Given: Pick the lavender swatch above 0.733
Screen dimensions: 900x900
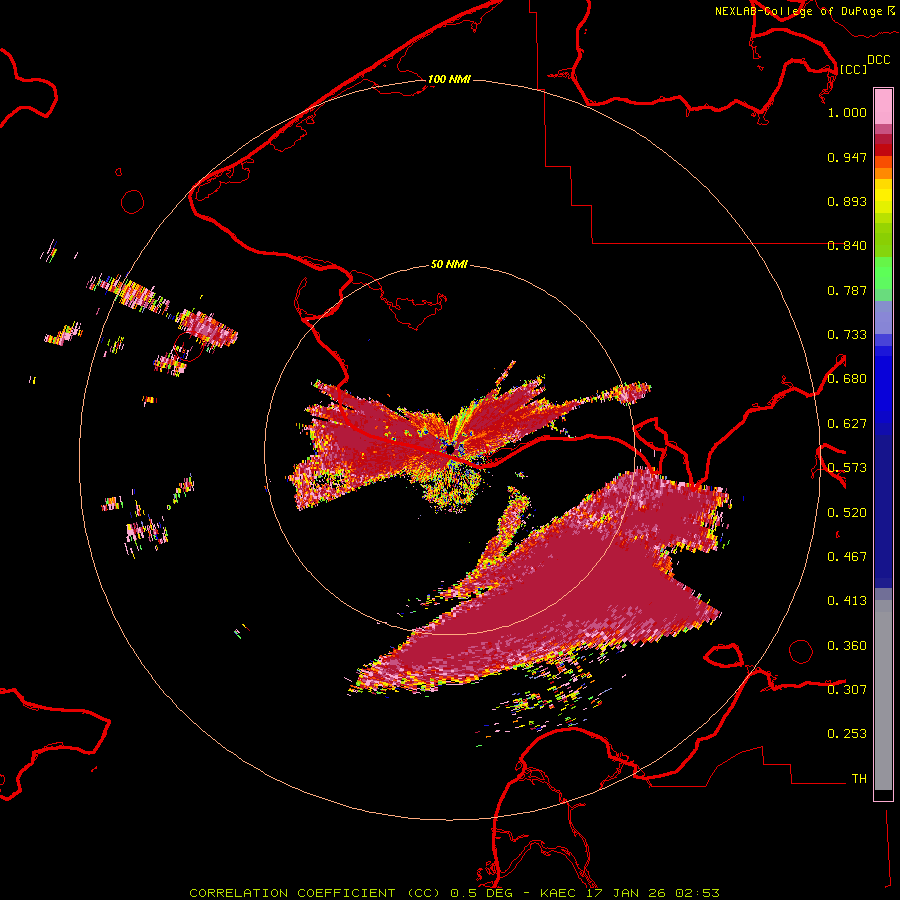Looking at the screenshot, I should click(883, 317).
